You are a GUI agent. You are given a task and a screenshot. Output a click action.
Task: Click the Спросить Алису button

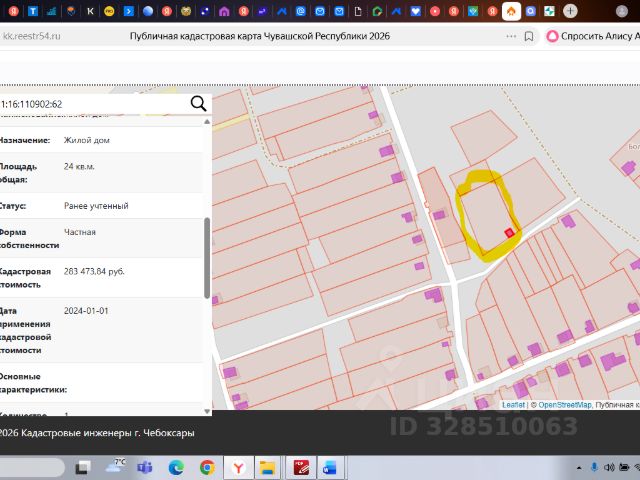(593, 36)
